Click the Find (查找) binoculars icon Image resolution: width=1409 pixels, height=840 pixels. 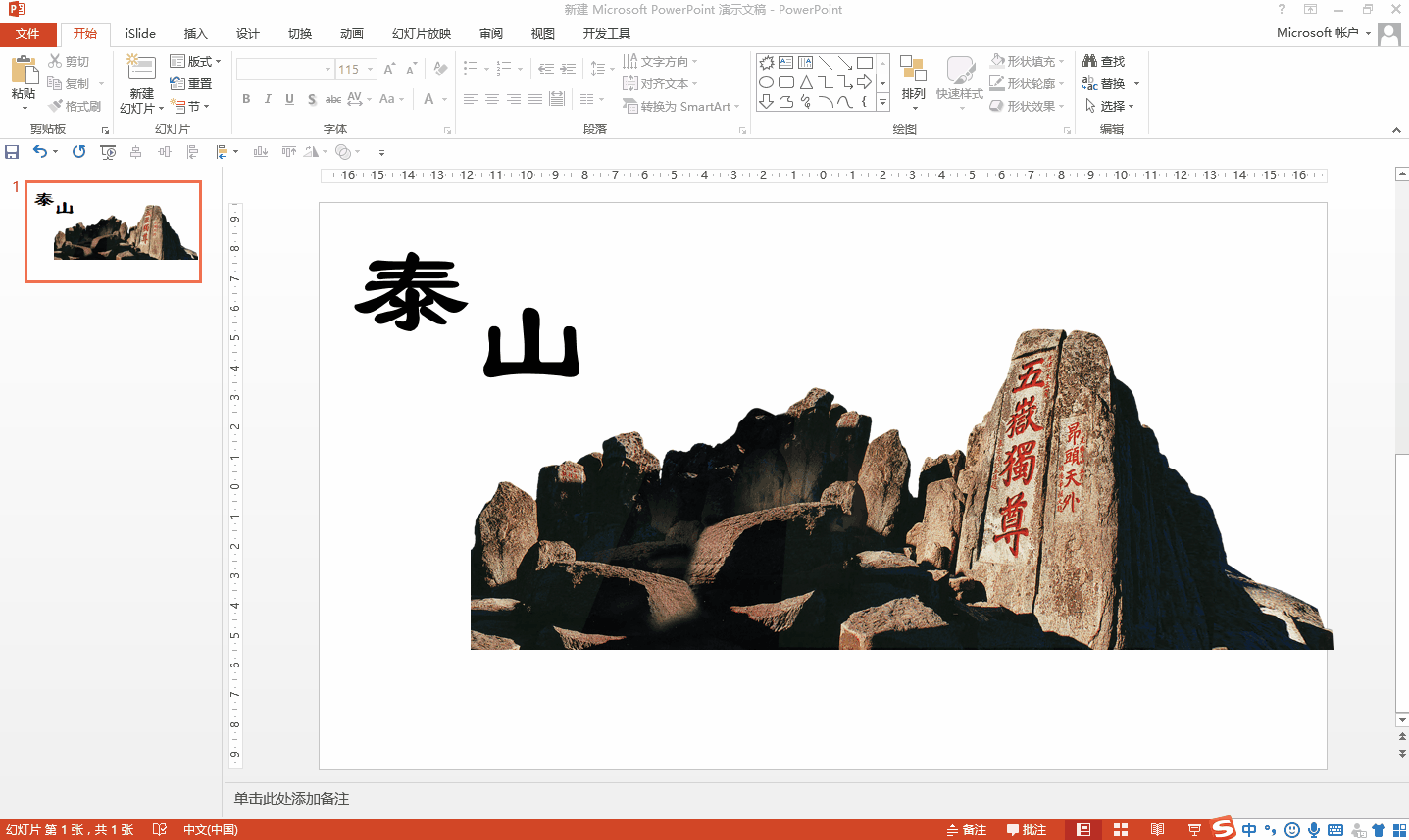click(x=1089, y=61)
